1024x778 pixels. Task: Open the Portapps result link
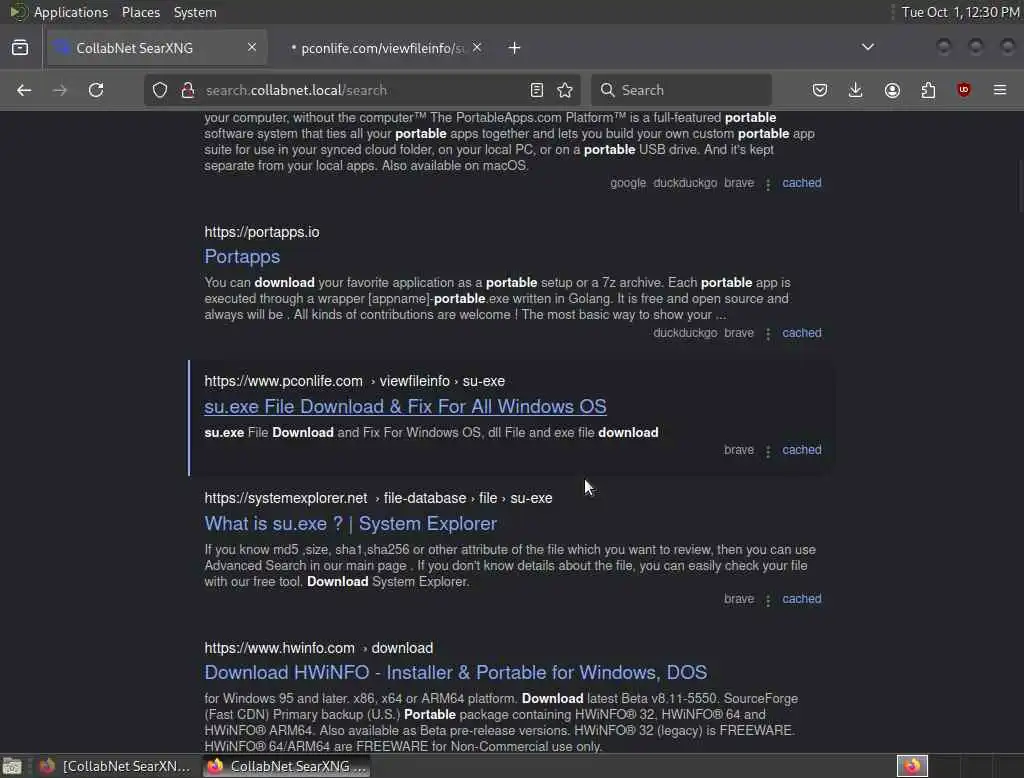coord(242,257)
